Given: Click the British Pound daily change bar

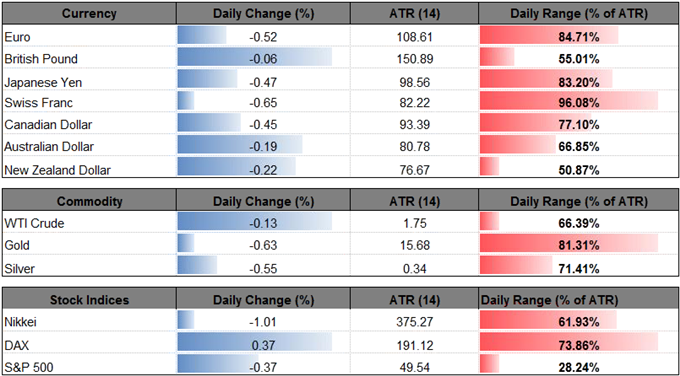Looking at the screenshot, I should pos(255,59).
